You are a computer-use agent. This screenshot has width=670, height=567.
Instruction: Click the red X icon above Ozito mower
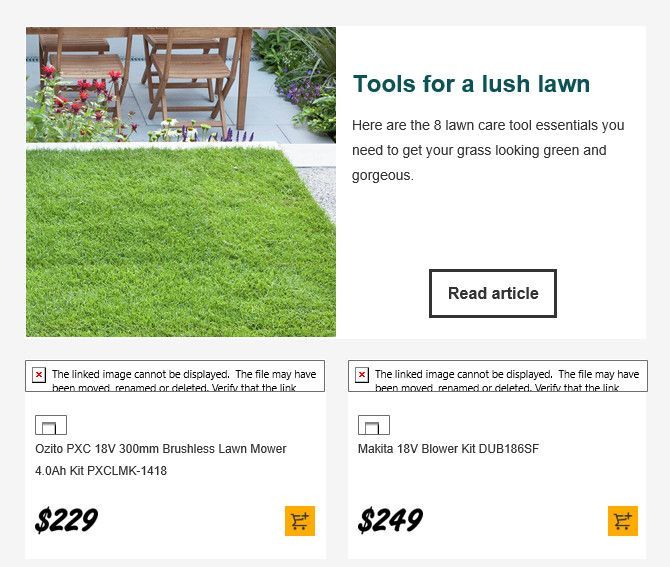(x=39, y=375)
